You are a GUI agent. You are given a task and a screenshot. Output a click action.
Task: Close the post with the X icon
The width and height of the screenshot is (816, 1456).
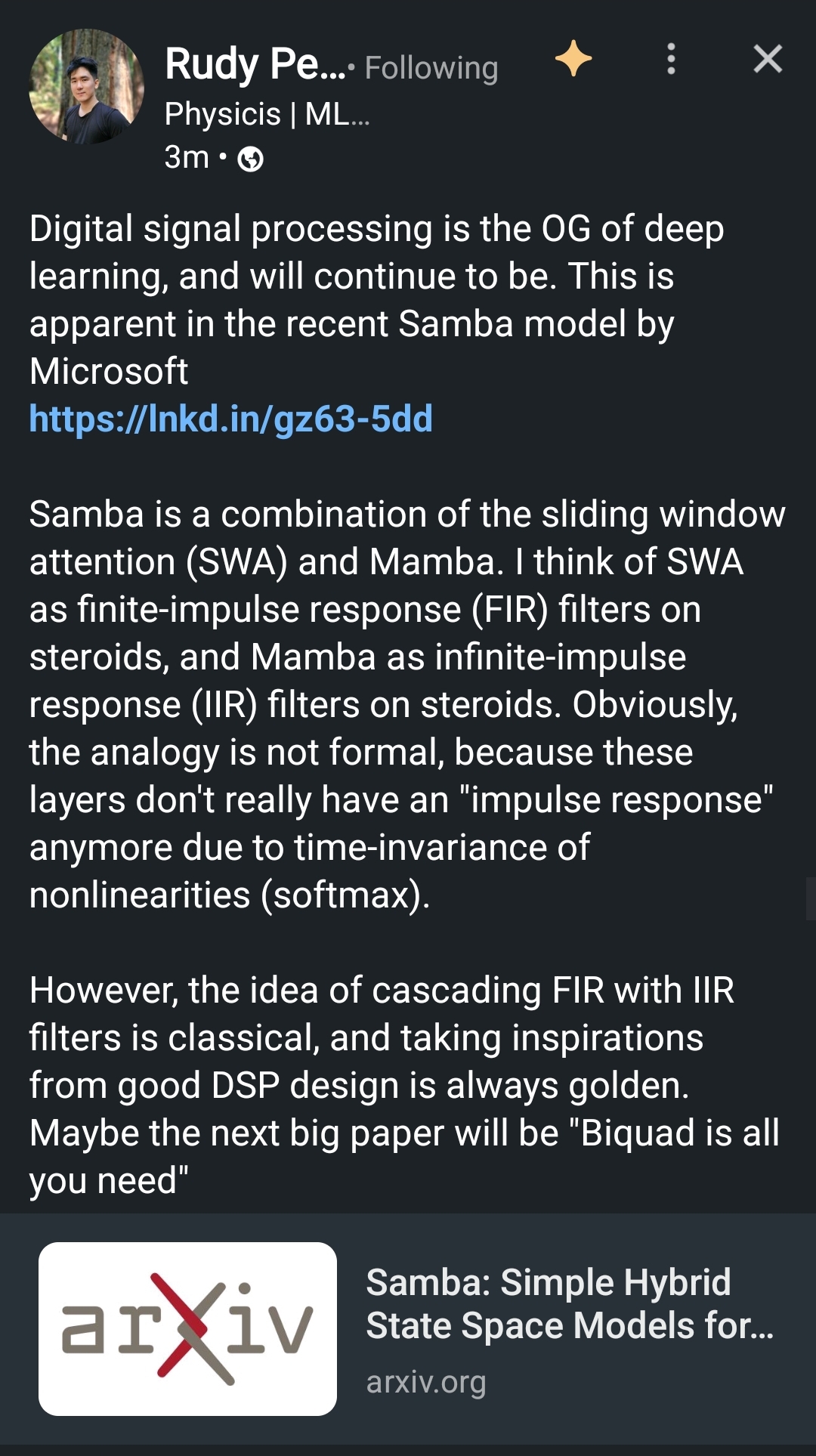(x=768, y=59)
